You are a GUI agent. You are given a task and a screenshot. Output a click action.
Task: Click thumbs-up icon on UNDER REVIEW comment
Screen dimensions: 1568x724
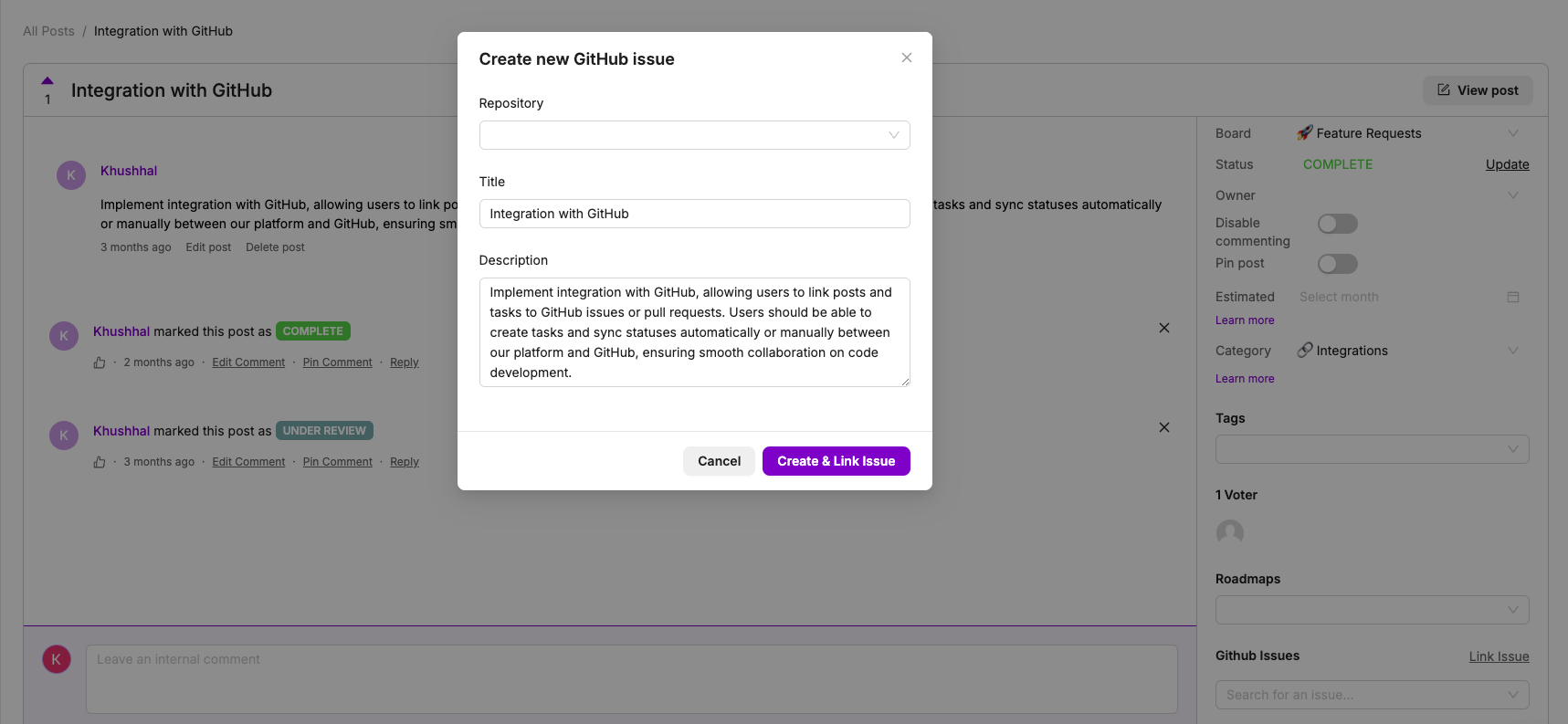[100, 462]
